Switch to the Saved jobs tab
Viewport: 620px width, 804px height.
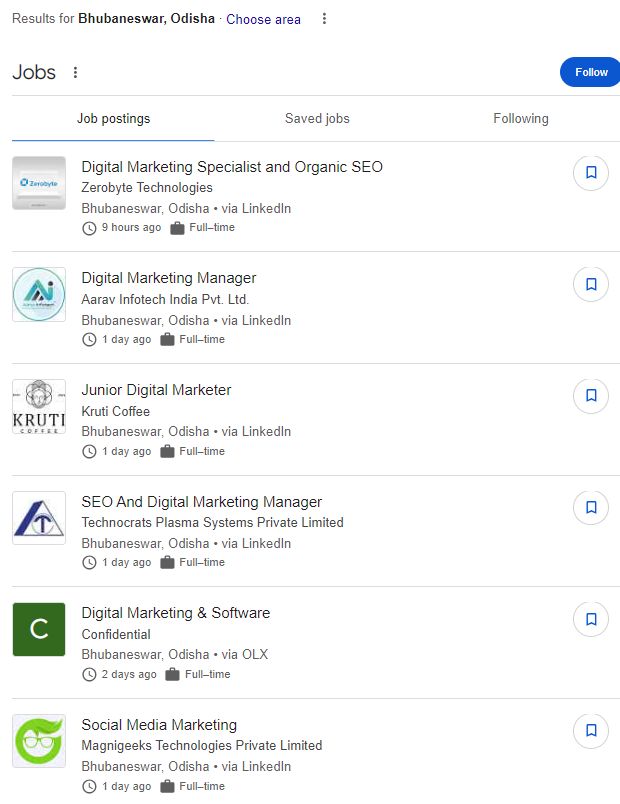tap(317, 118)
